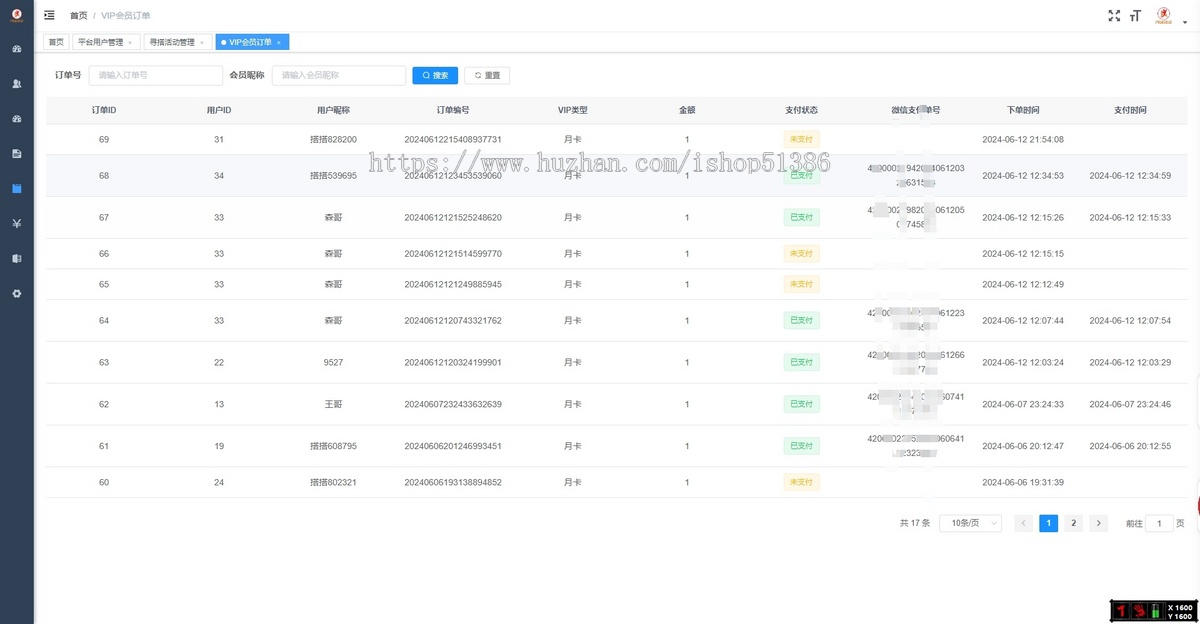Open the gauge icon above the users icon
1200x624 pixels.
click(17, 49)
